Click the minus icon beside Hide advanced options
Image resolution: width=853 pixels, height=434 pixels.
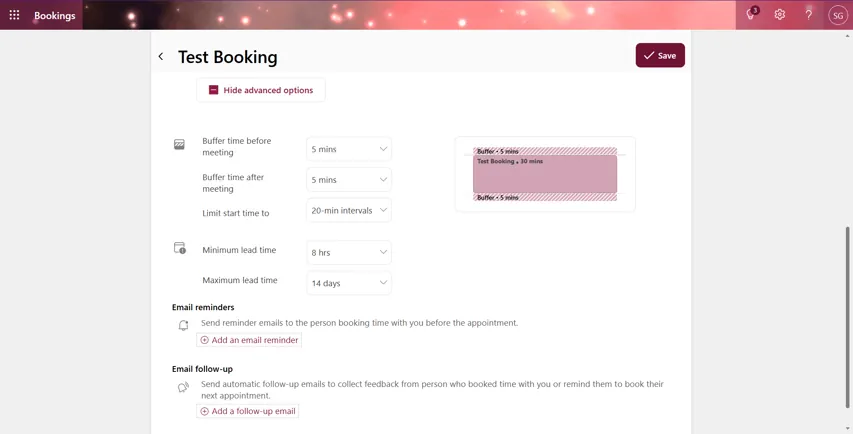coord(213,90)
